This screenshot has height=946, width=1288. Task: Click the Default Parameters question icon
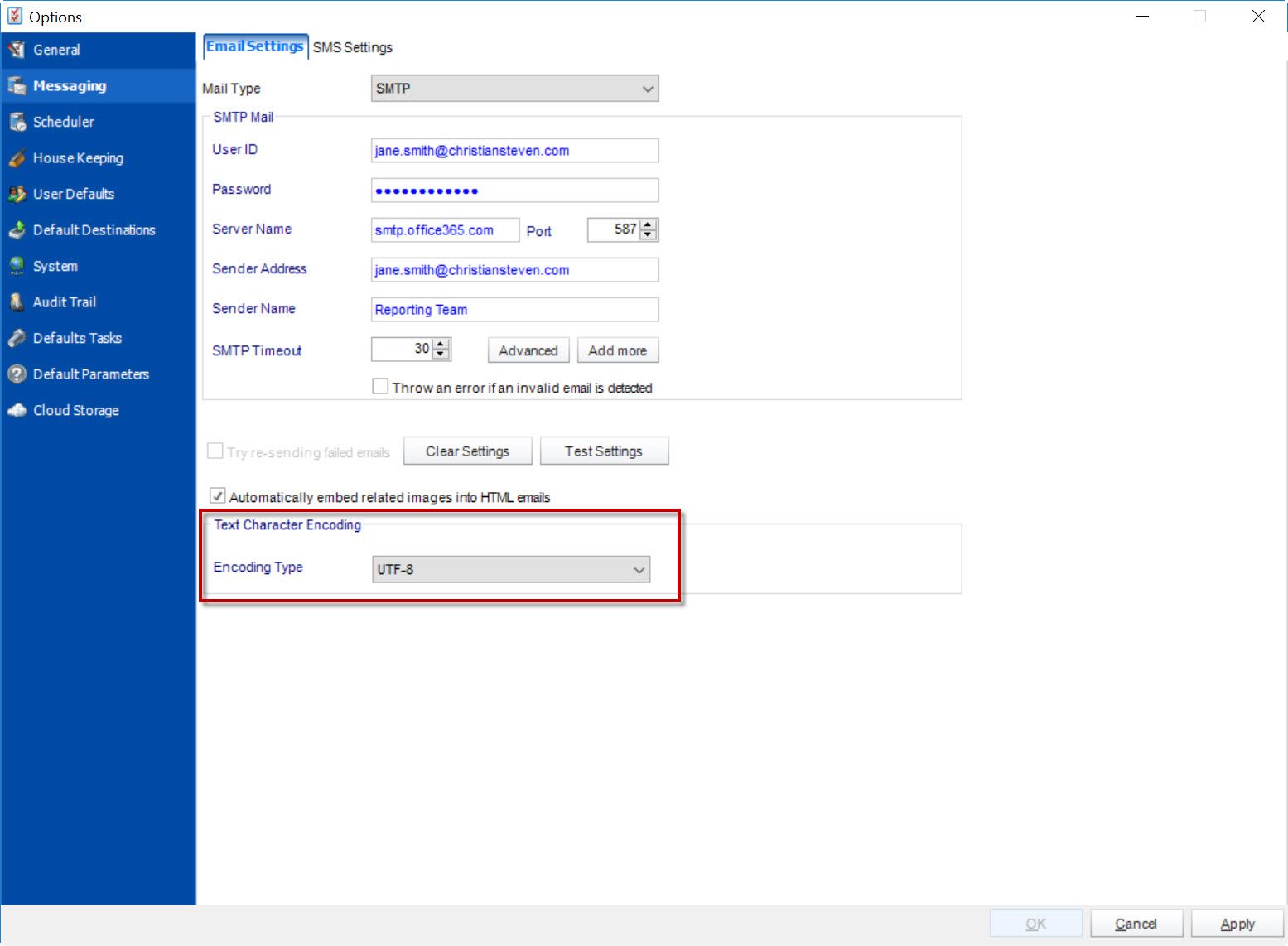click(17, 374)
